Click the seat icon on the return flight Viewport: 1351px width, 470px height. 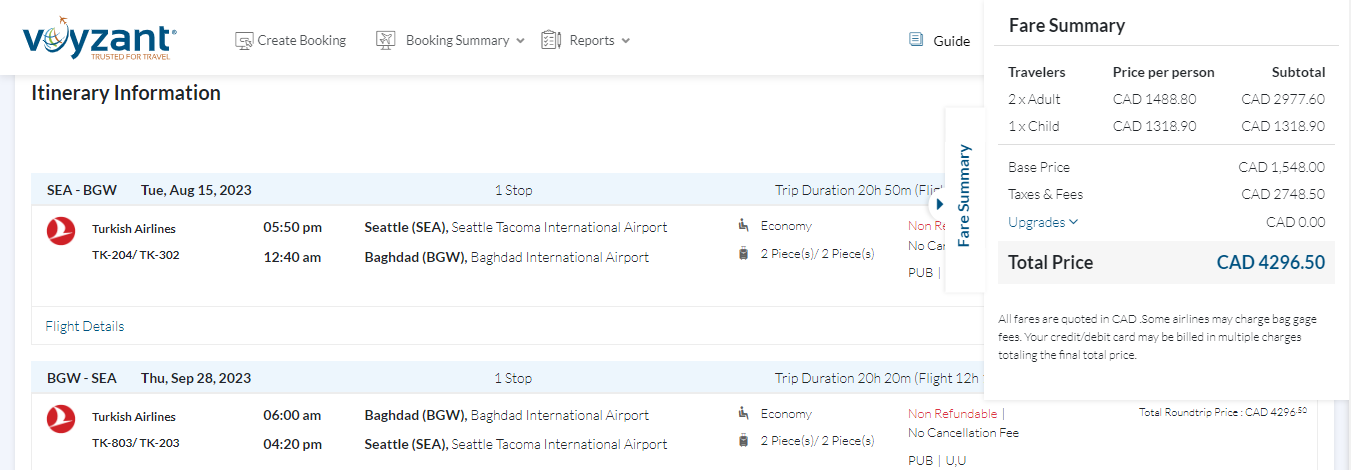[x=743, y=413]
